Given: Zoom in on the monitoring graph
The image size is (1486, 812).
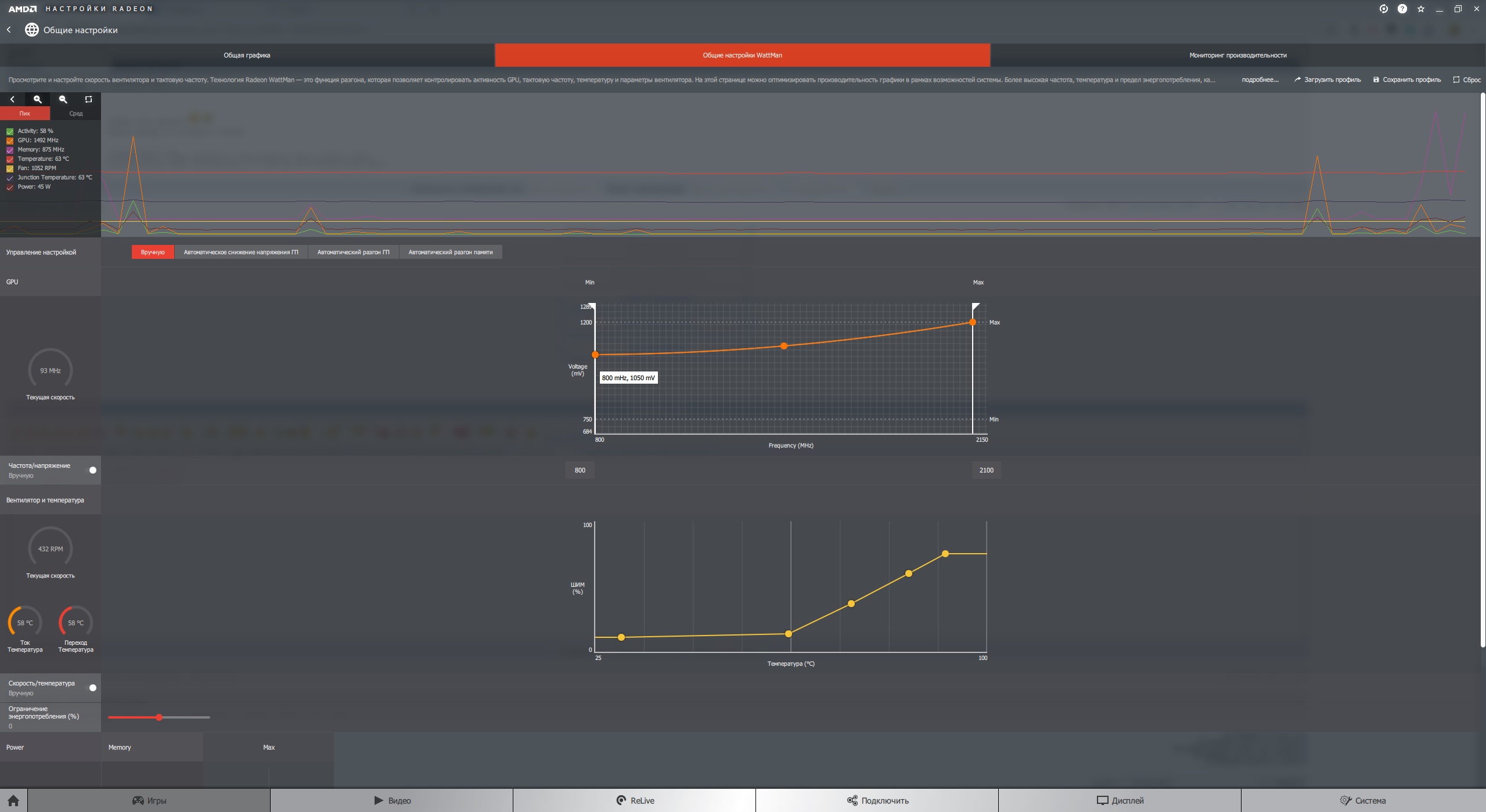Looking at the screenshot, I should [38, 99].
